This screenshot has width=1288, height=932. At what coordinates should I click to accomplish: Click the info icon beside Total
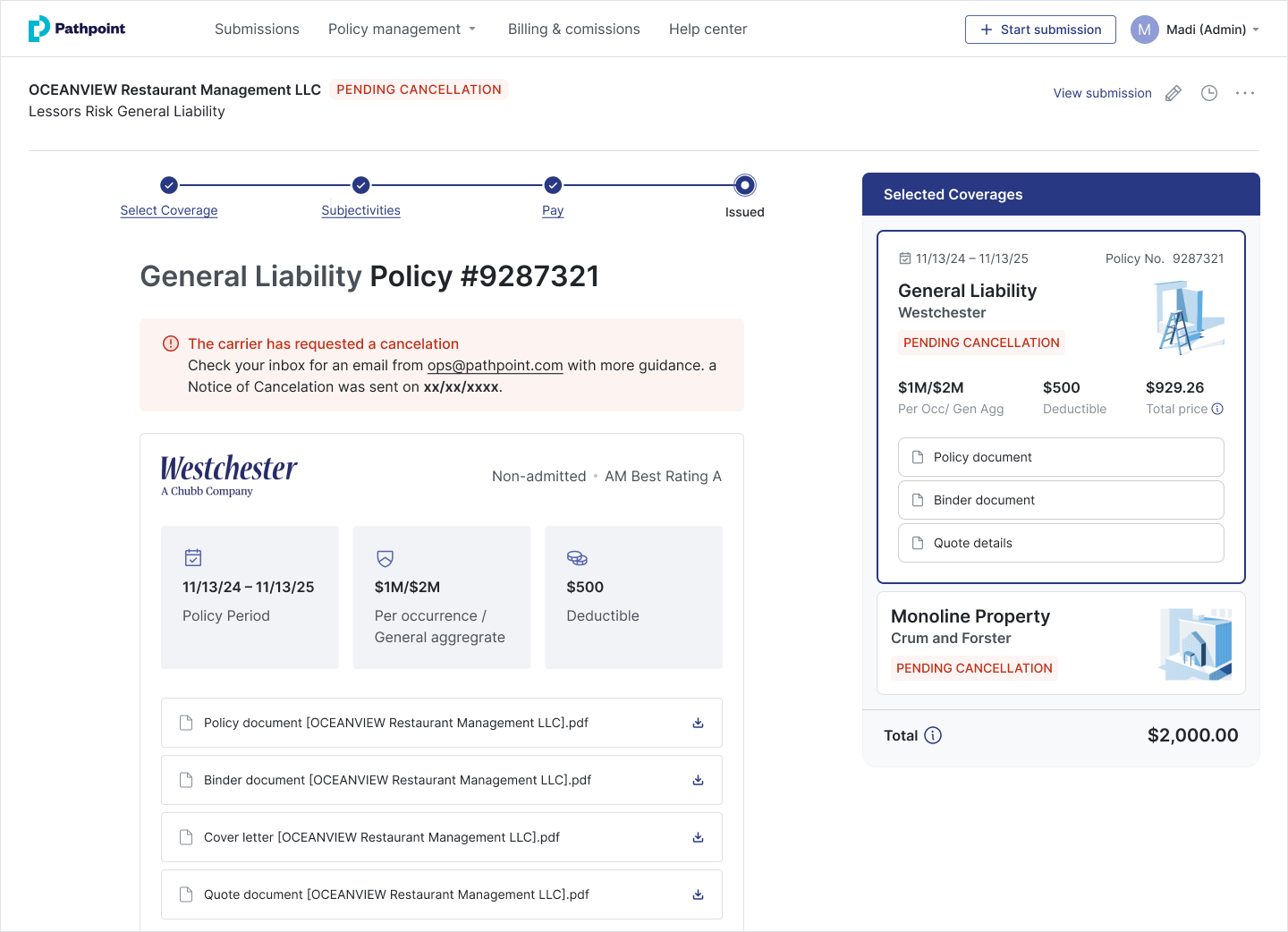pyautogui.click(x=933, y=735)
